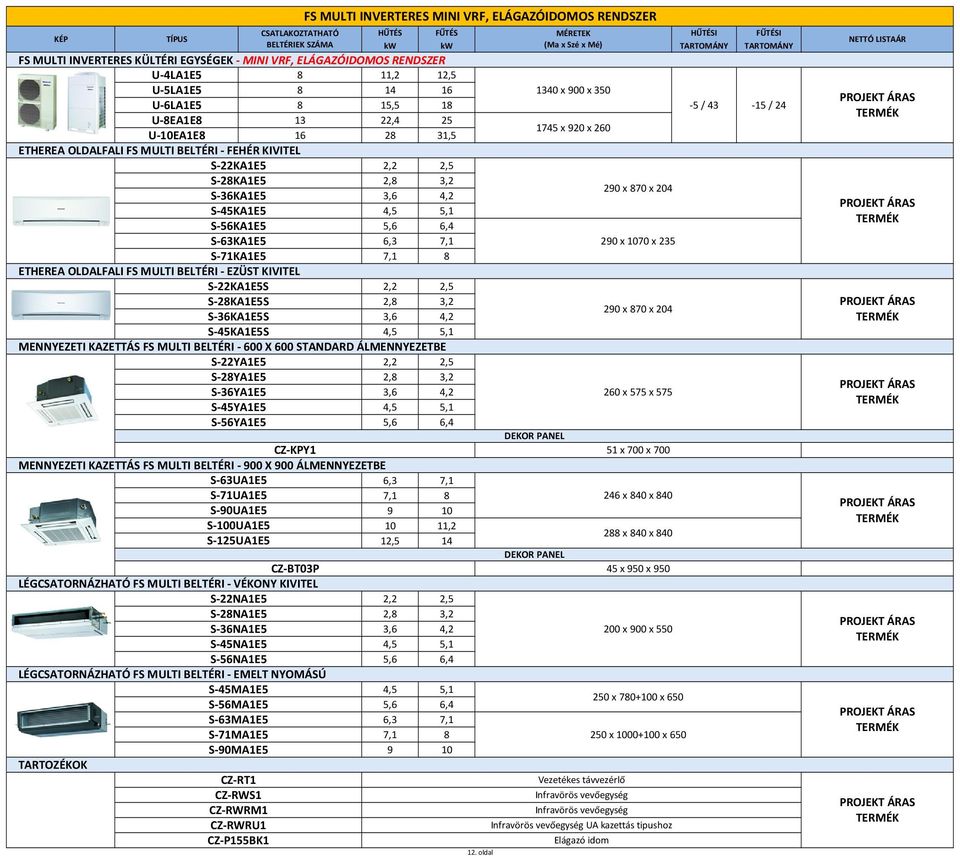Select model 'S-63UA1E5'
Viewport: 960px width, 856px height.
pyautogui.click(x=238, y=480)
